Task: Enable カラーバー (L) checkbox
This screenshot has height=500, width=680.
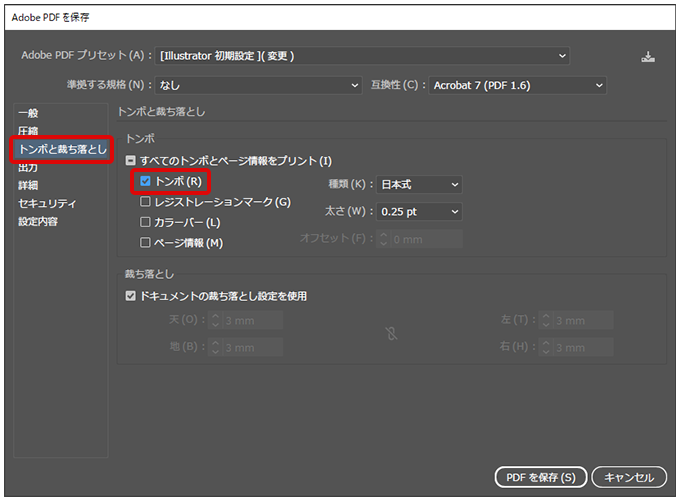Action: pyautogui.click(x=145, y=222)
